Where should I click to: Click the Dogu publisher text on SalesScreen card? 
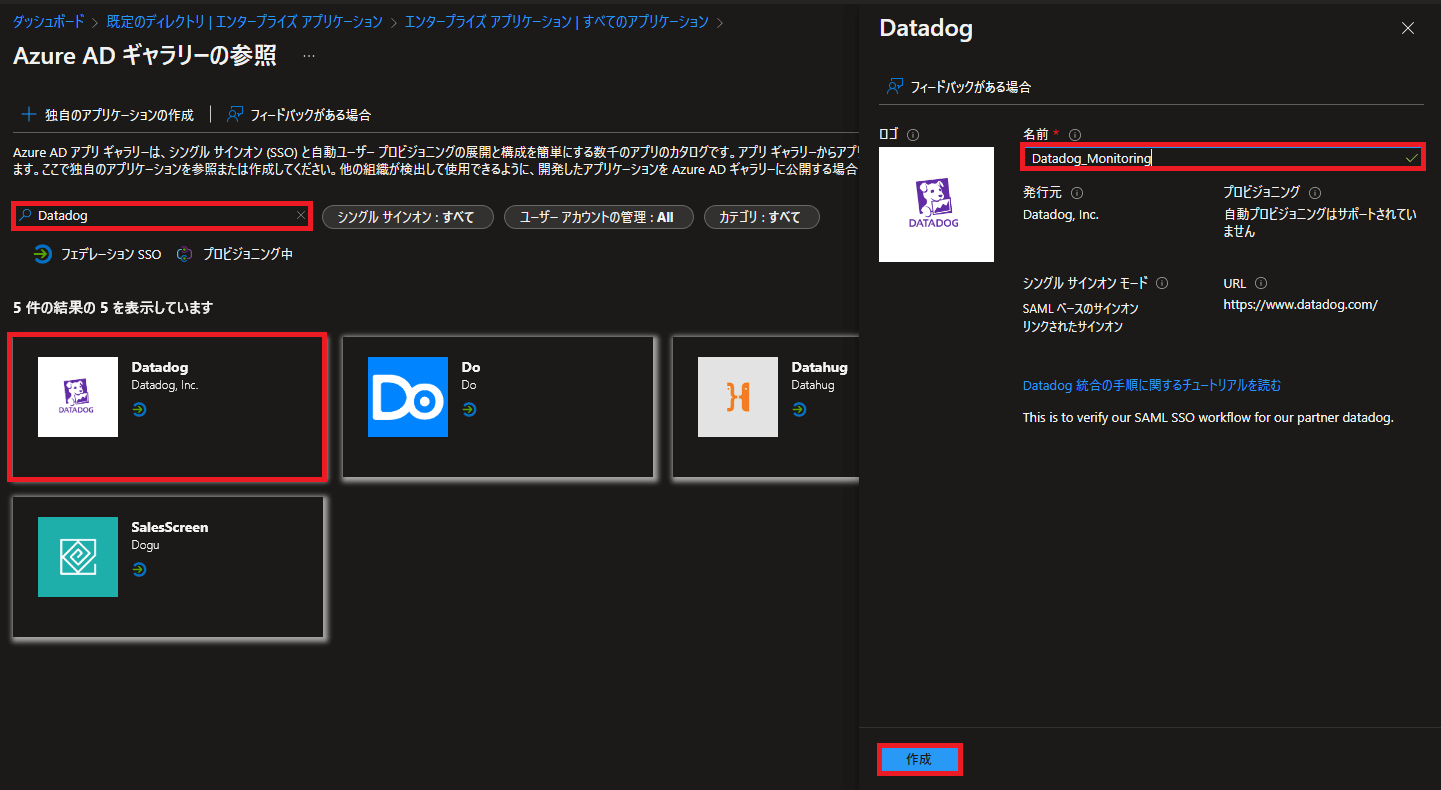(146, 545)
